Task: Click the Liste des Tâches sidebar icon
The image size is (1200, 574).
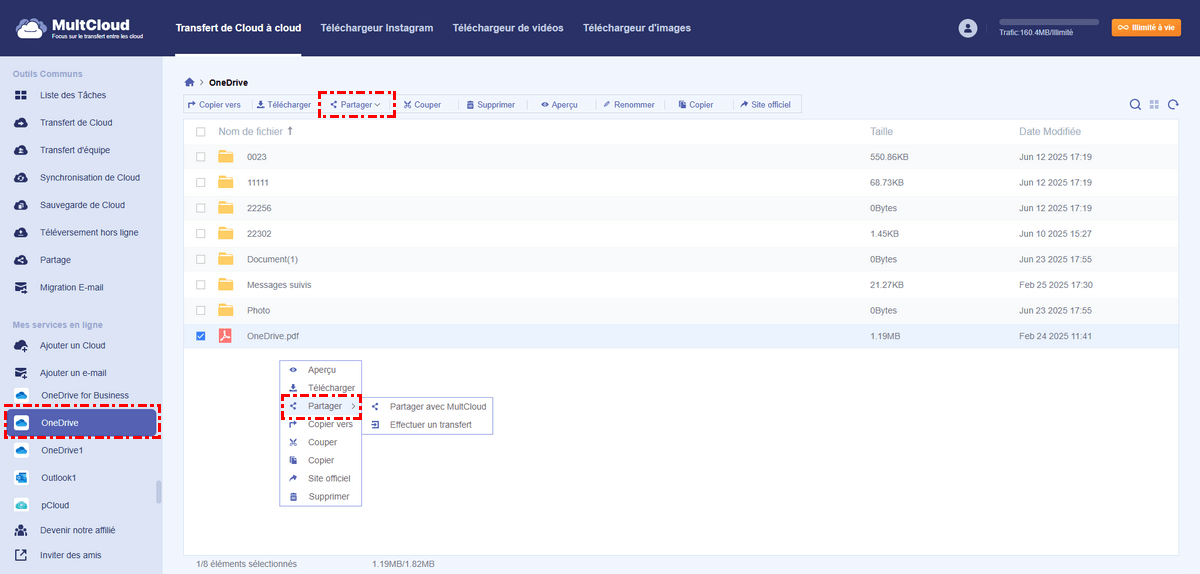Action: (x=21, y=95)
